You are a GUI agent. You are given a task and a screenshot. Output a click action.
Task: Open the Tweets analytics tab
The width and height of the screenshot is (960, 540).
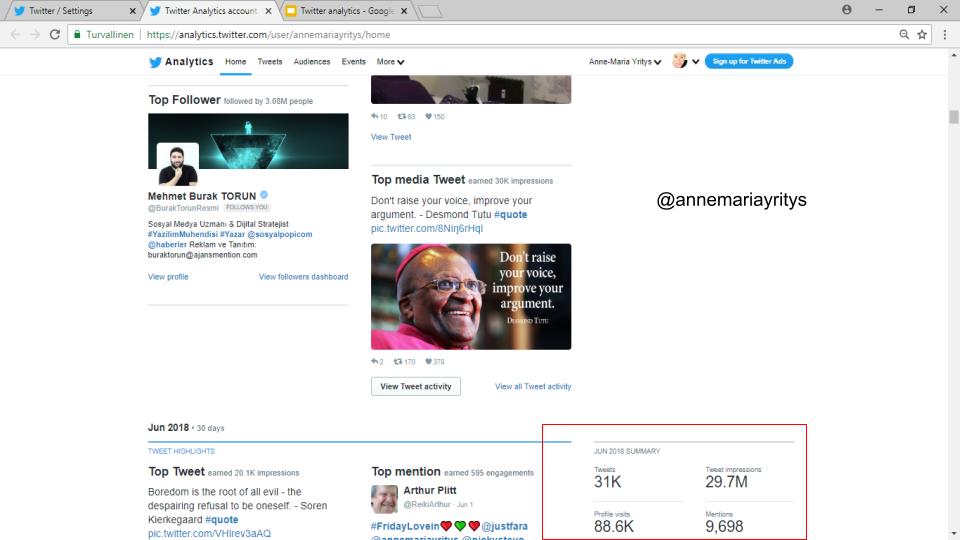[x=269, y=62]
